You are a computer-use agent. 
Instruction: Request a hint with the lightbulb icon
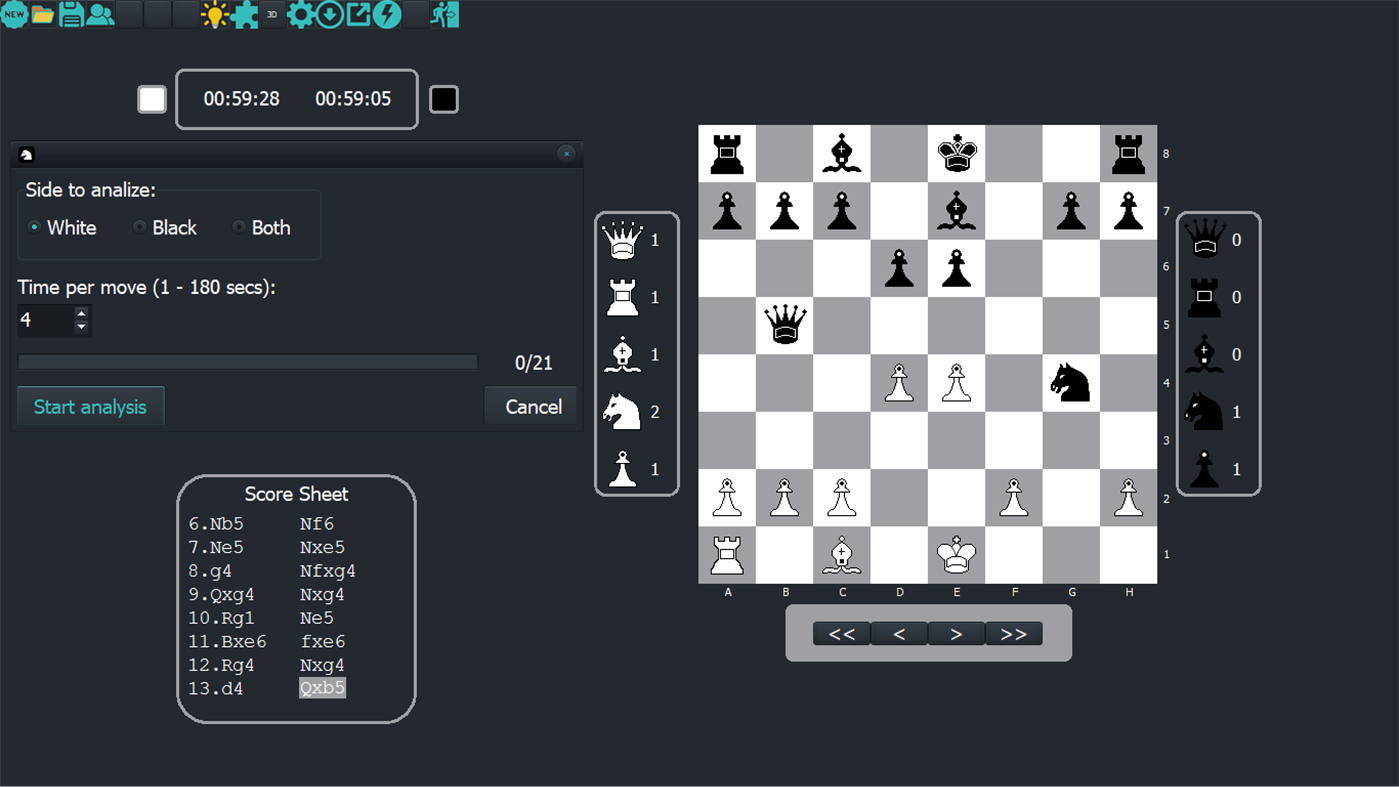click(216, 15)
